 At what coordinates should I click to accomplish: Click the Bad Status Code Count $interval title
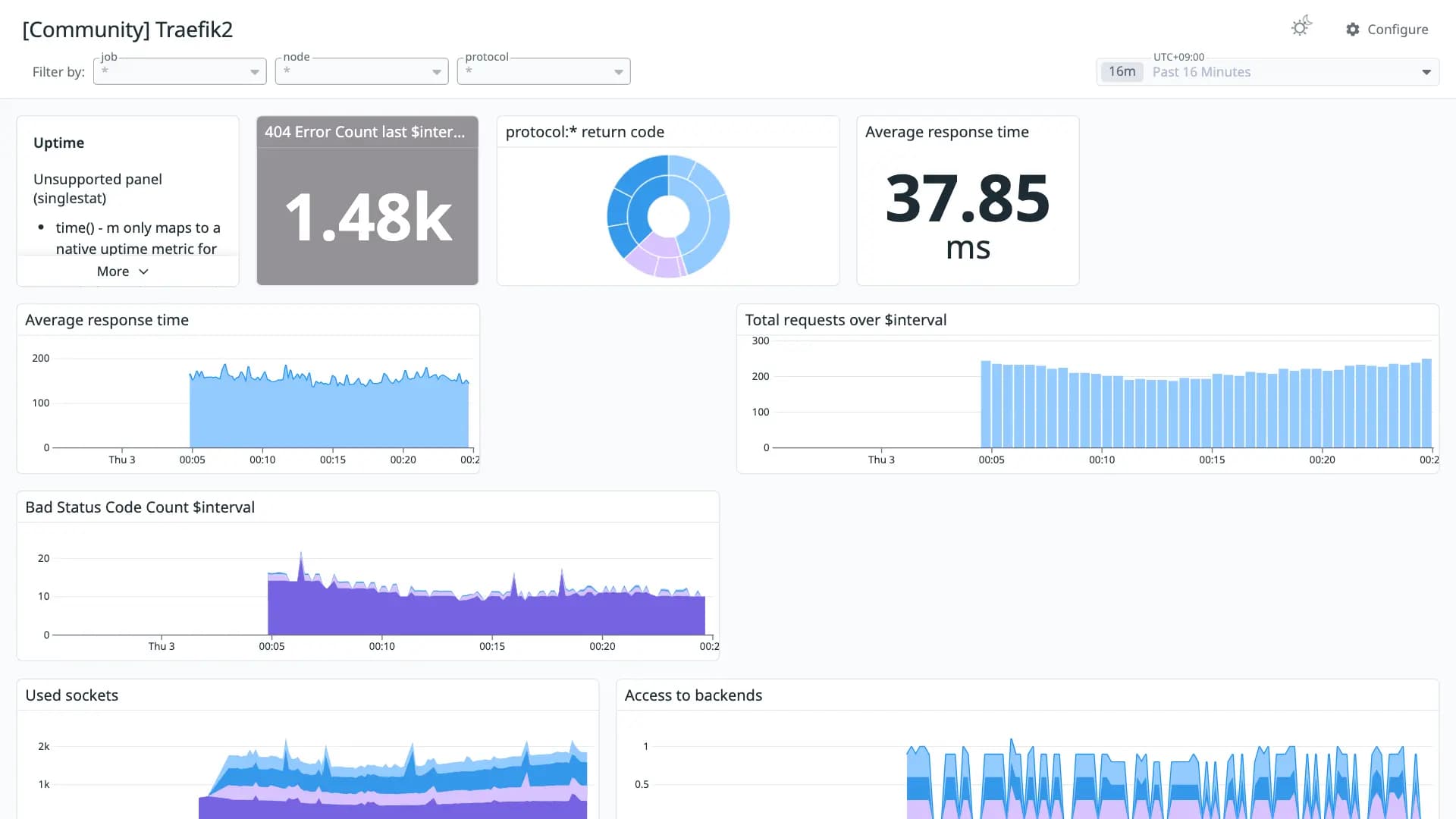[140, 507]
